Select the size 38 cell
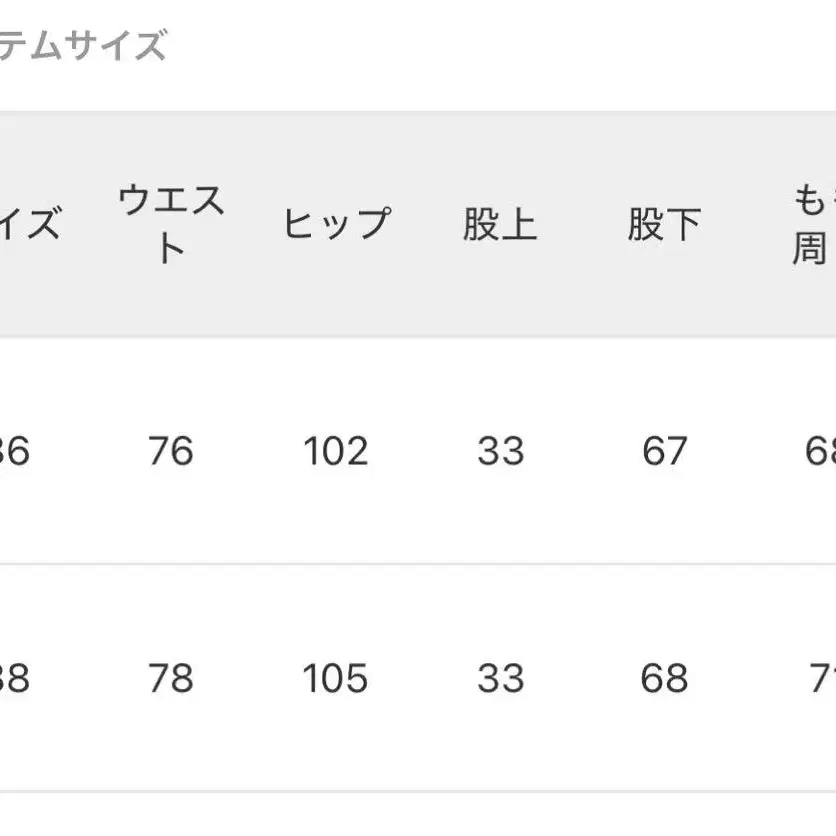Image resolution: width=836 pixels, height=836 pixels. click(15, 679)
